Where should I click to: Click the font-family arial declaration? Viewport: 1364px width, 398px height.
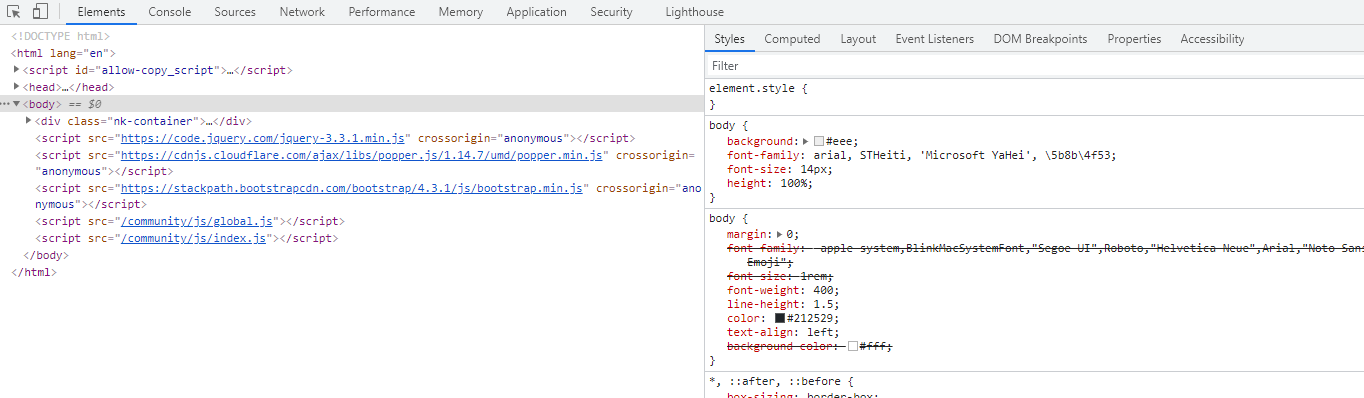pos(922,156)
